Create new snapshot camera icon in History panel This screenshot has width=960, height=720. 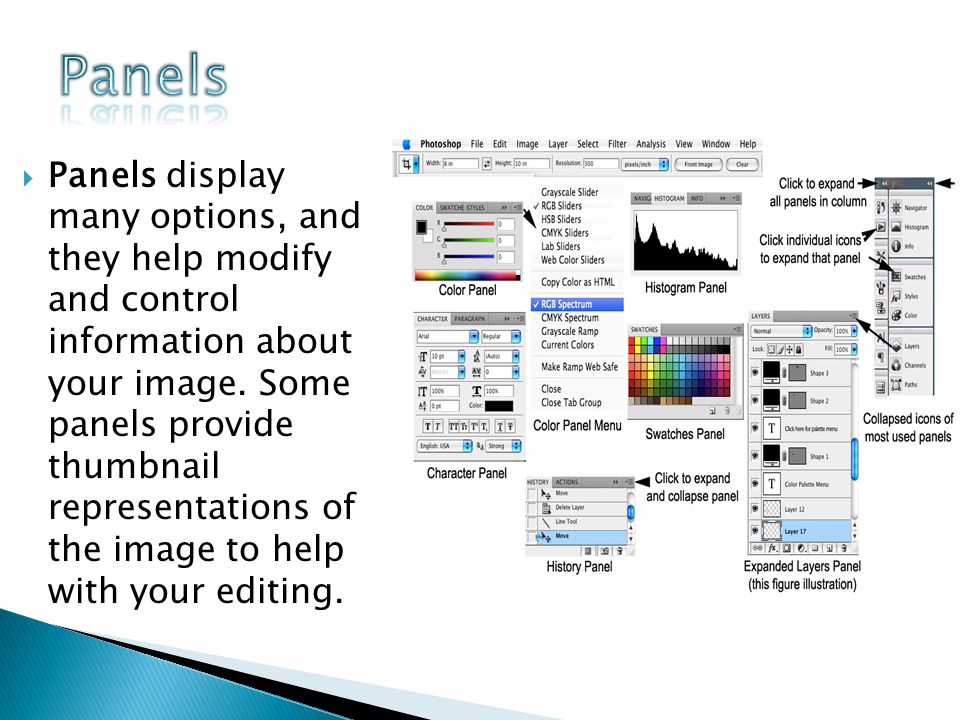(604, 551)
